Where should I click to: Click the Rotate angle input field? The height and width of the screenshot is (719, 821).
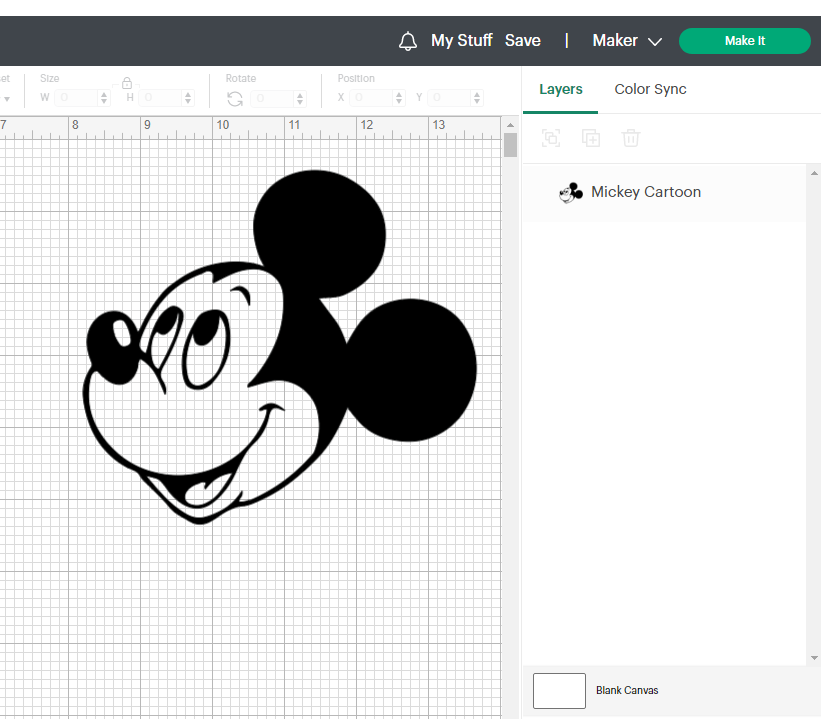click(272, 98)
